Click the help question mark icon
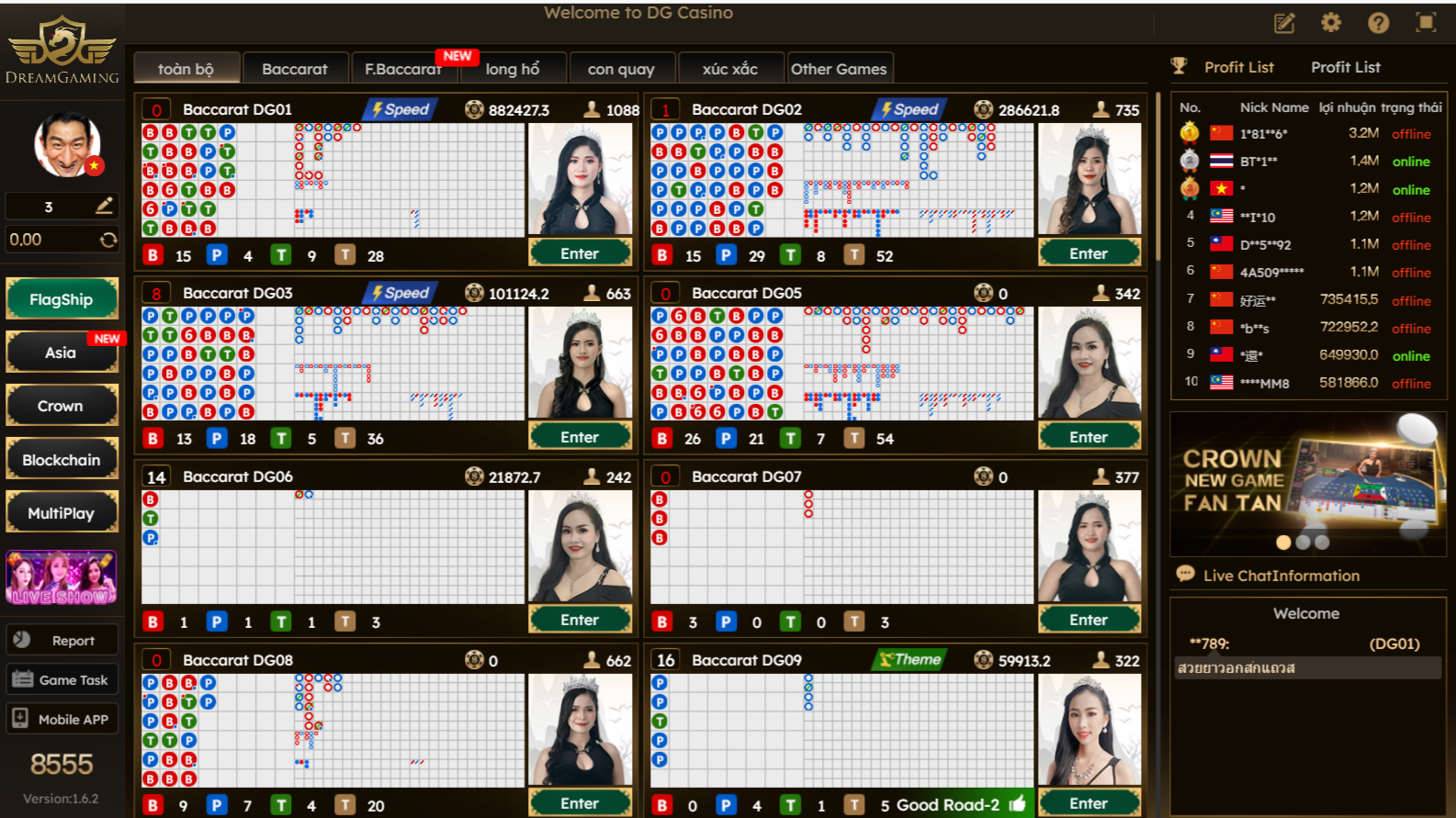Image resolution: width=1456 pixels, height=818 pixels. point(1378,23)
